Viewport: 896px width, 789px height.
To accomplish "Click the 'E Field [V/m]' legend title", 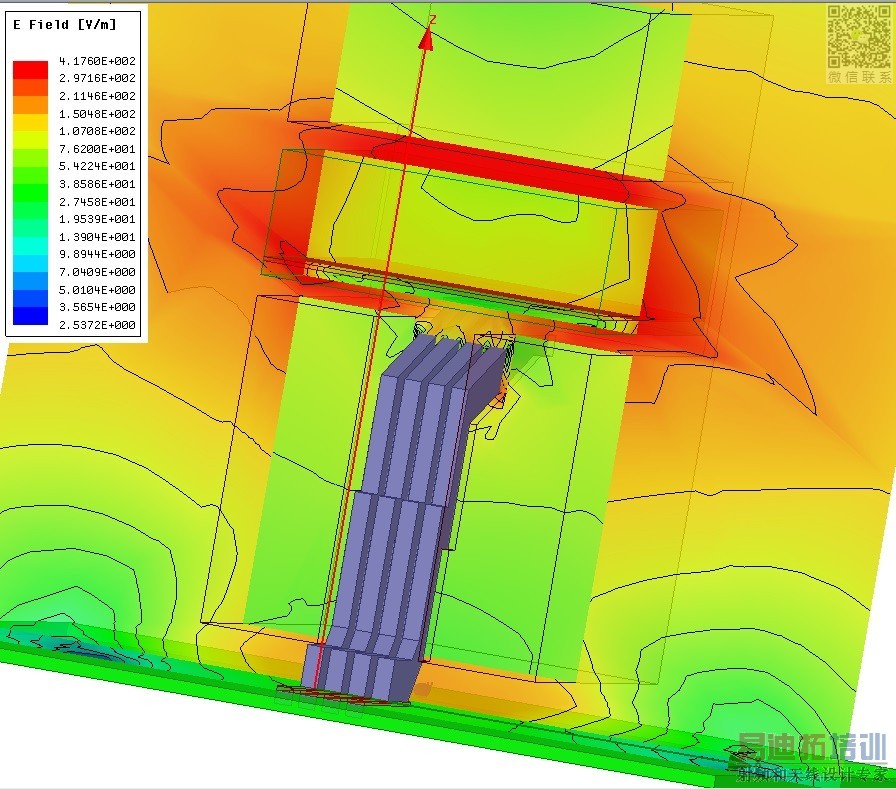I will coord(65,25).
